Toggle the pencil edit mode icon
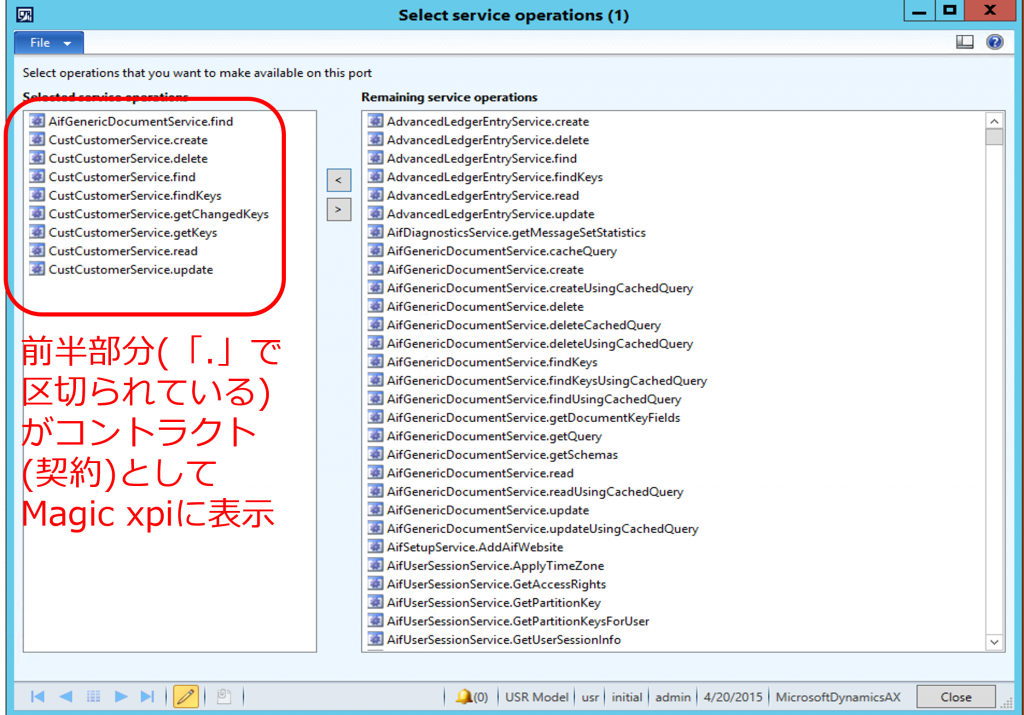Screen dimensions: 1024x715 click(185, 696)
